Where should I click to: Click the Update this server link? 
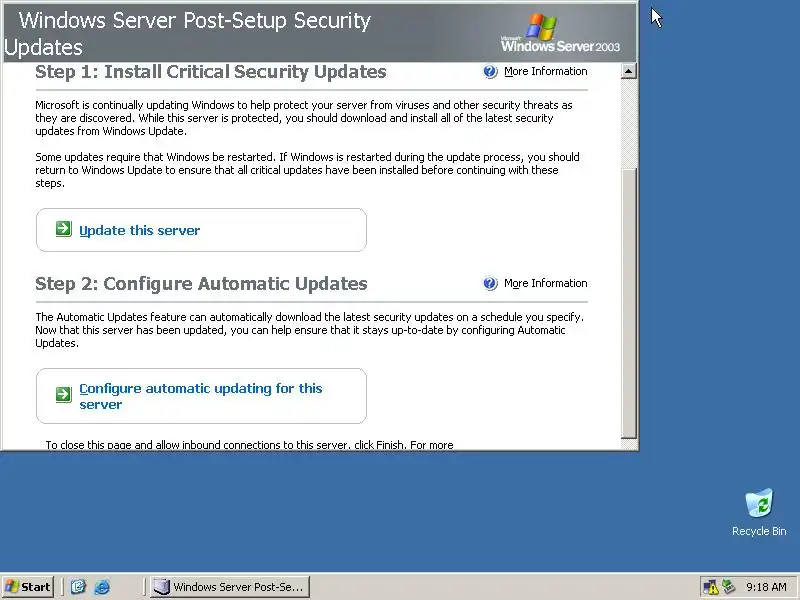click(139, 231)
